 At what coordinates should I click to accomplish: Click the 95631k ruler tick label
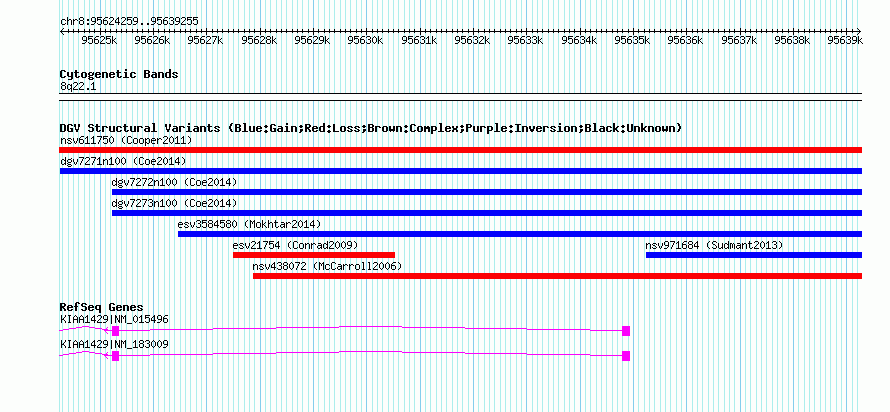coord(419,40)
